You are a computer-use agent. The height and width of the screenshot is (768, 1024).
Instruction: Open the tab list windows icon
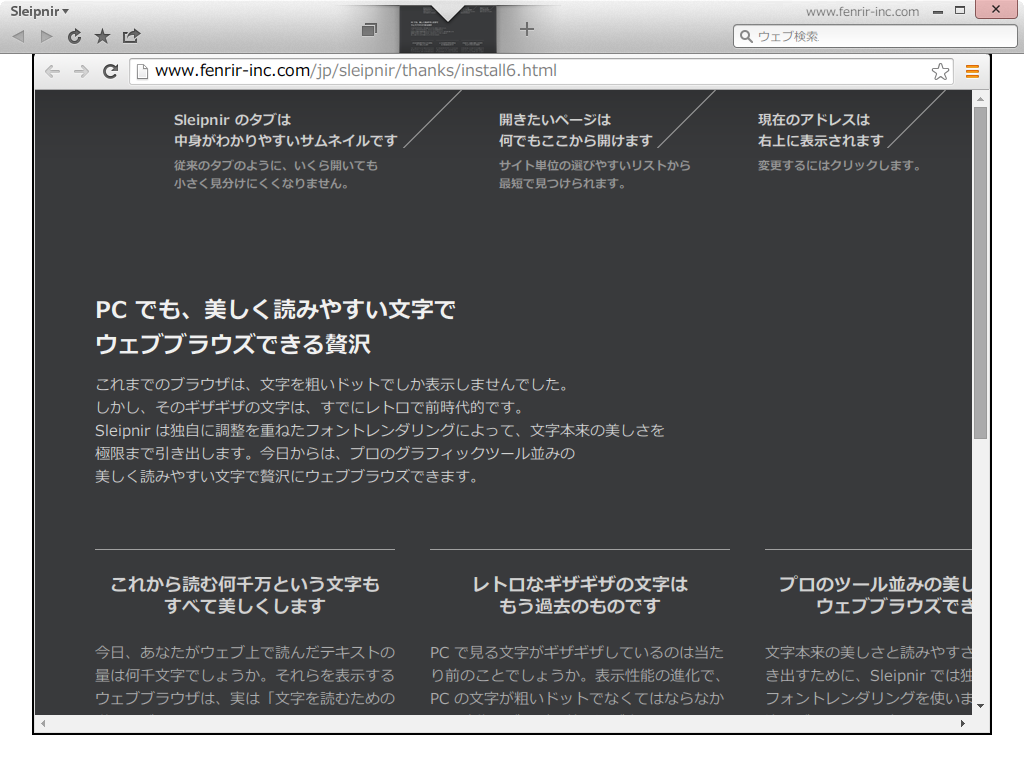[370, 29]
